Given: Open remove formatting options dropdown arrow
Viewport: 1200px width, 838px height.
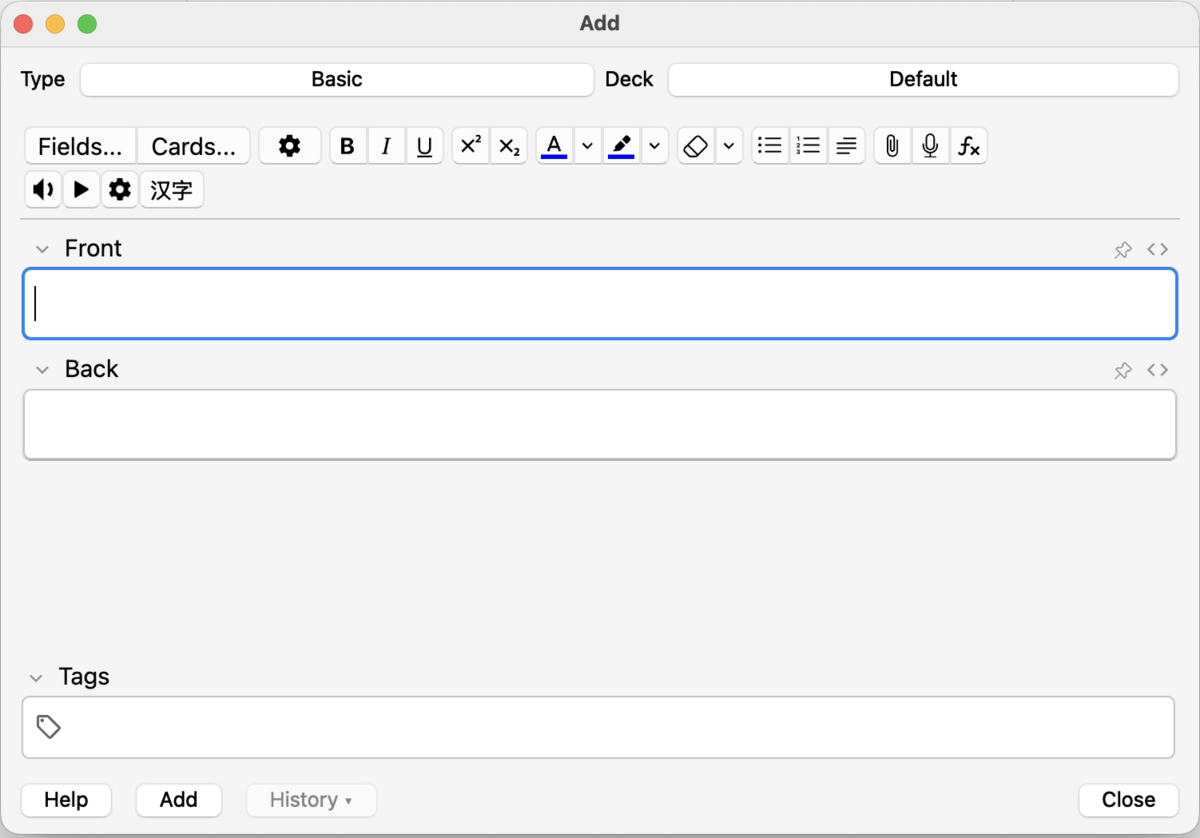Looking at the screenshot, I should (728, 146).
